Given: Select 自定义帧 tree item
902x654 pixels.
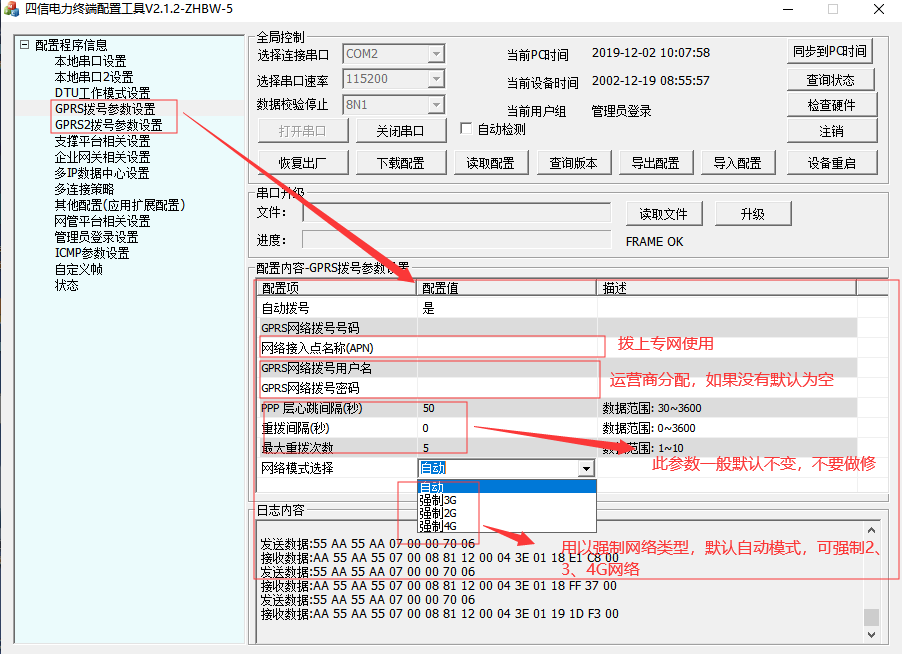Looking at the screenshot, I should point(78,269).
